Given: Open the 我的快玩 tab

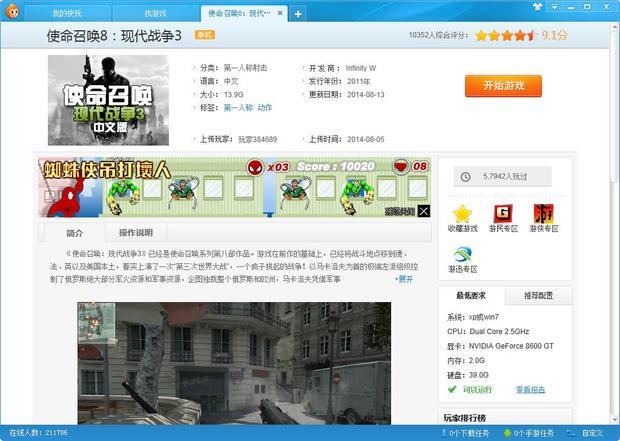Looking at the screenshot, I should pyautogui.click(x=67, y=13).
